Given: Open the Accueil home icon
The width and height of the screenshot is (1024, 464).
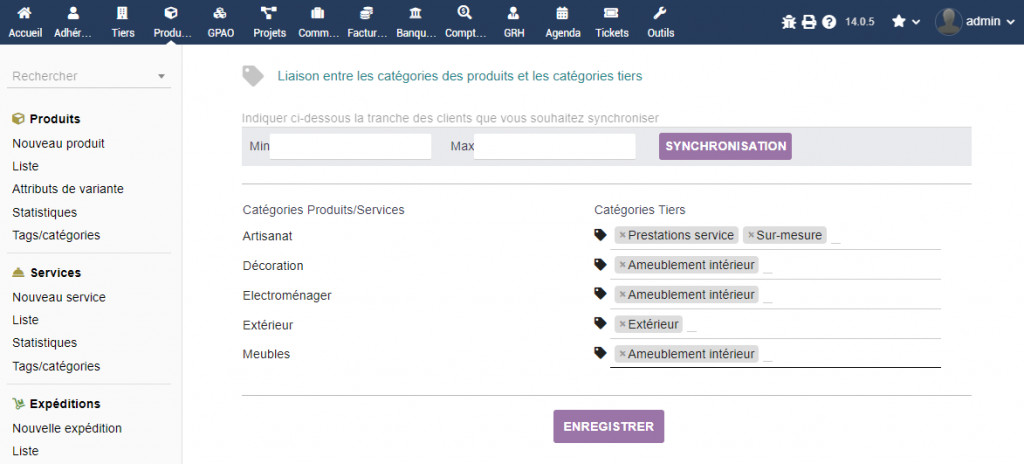Looking at the screenshot, I should pos(25,14).
